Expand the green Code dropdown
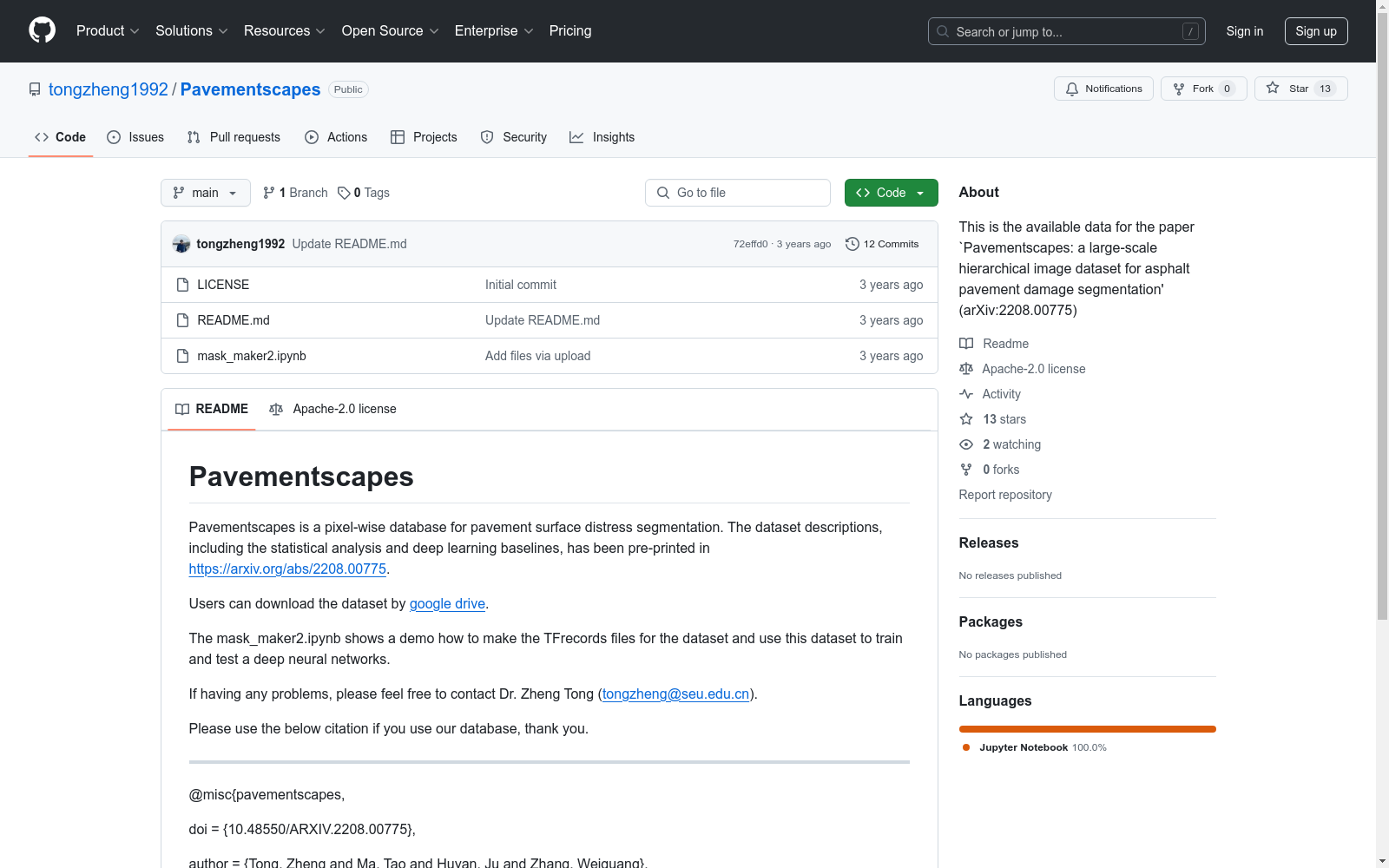1389x868 pixels. pyautogui.click(x=891, y=193)
